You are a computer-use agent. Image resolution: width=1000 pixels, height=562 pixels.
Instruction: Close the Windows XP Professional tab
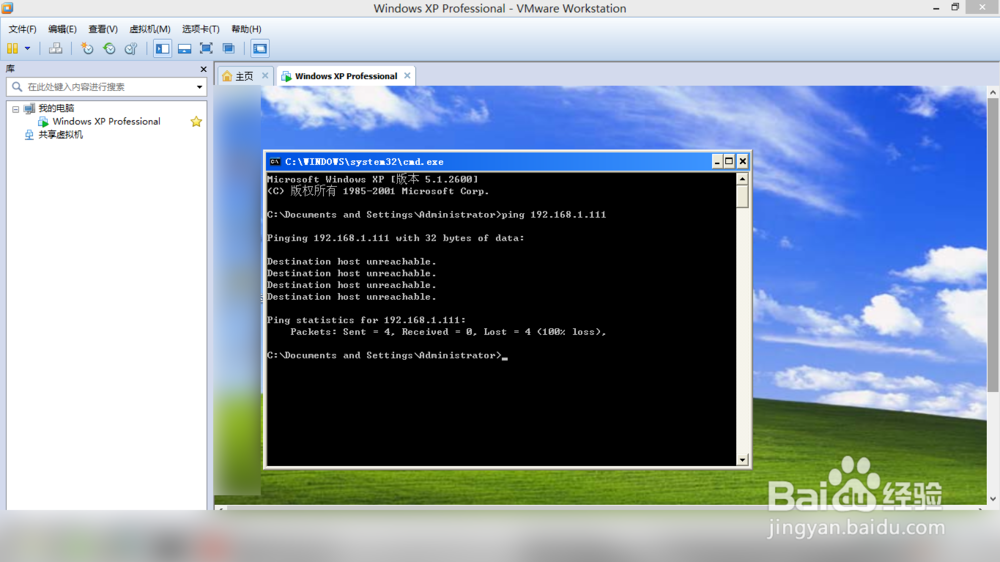point(407,76)
